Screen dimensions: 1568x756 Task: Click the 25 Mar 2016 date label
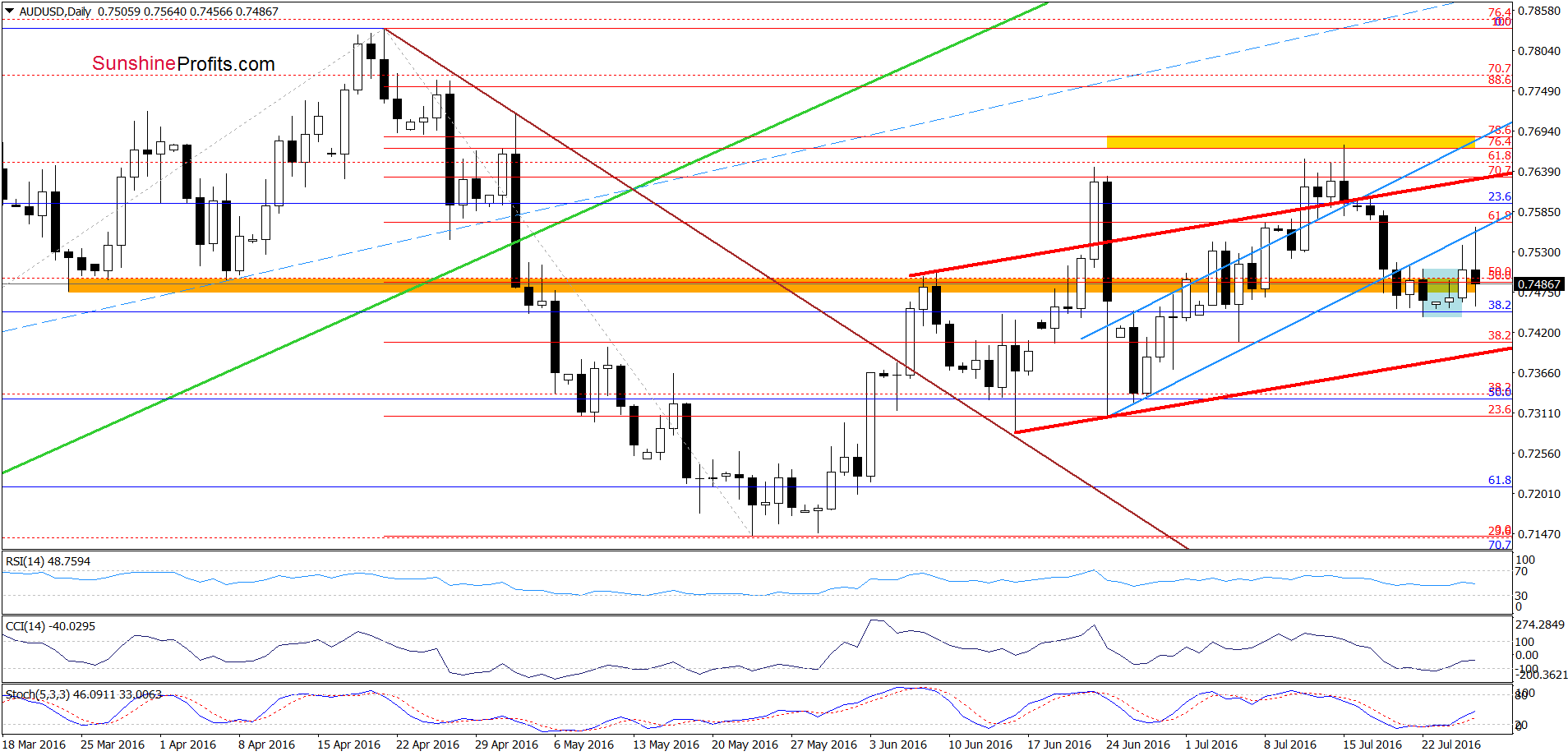(113, 744)
